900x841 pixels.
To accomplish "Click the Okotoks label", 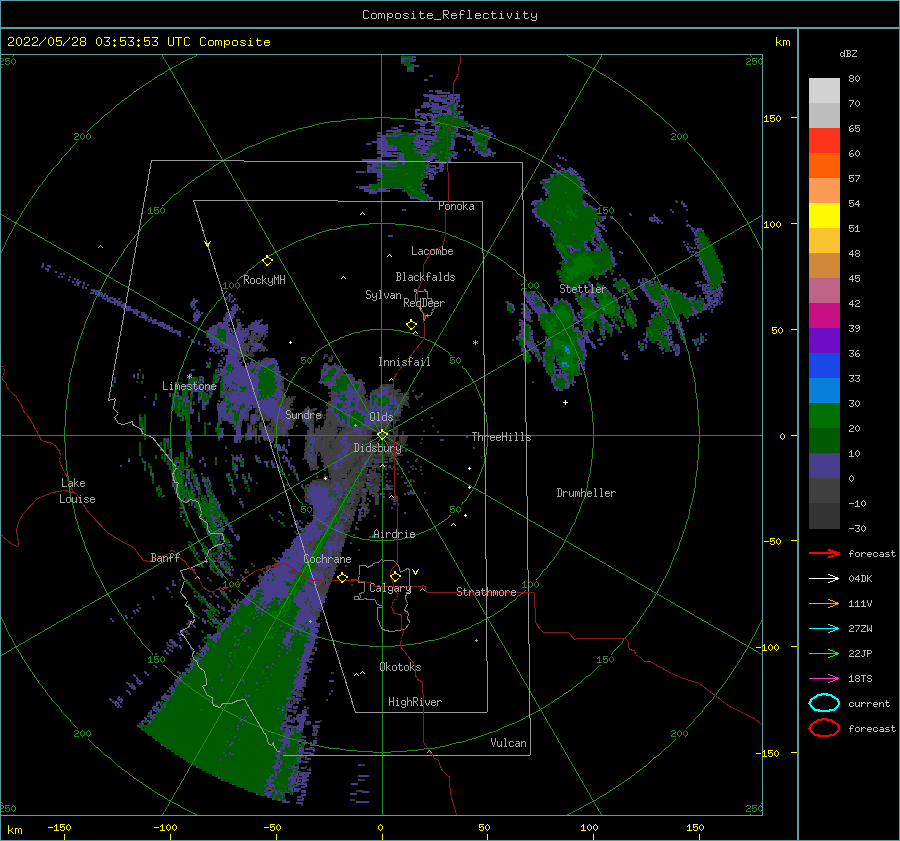I will pyautogui.click(x=400, y=667).
